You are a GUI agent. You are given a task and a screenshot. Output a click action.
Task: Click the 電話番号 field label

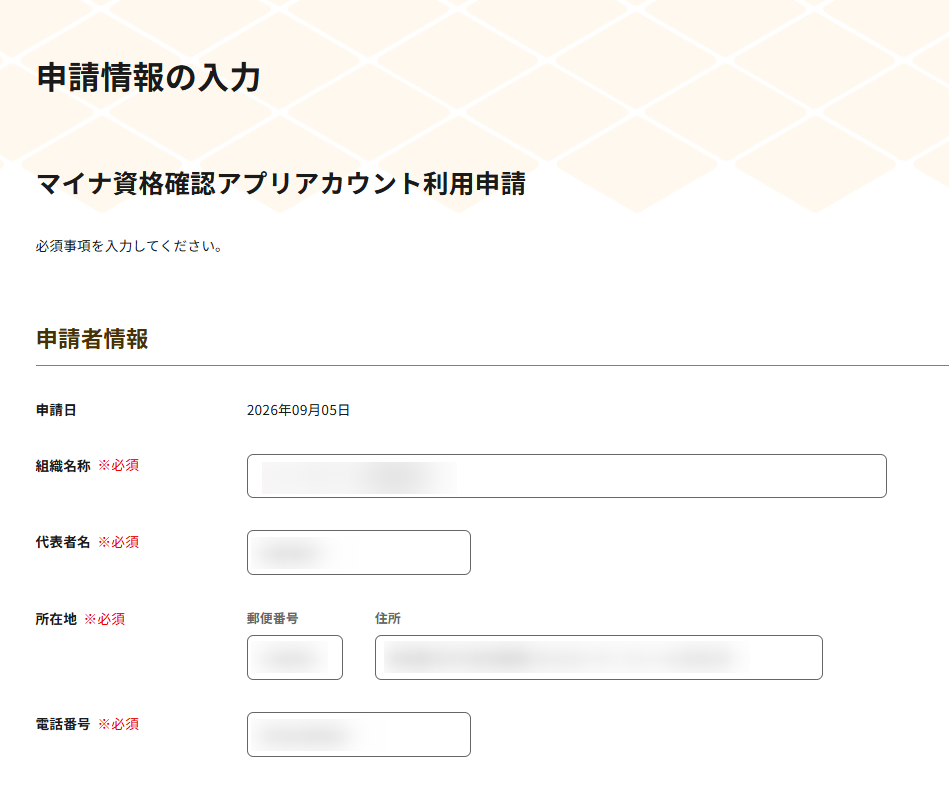63,724
